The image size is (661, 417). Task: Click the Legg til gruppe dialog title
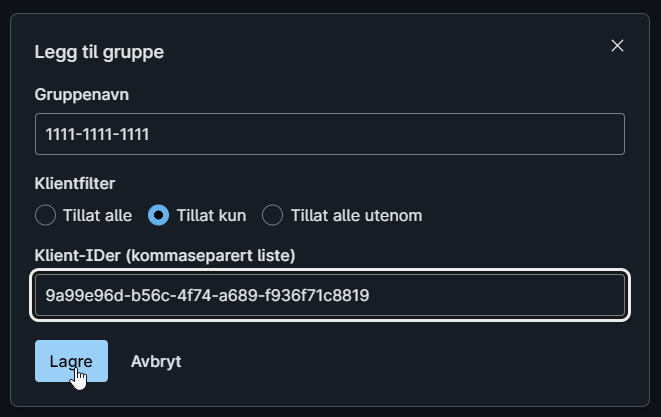point(99,52)
